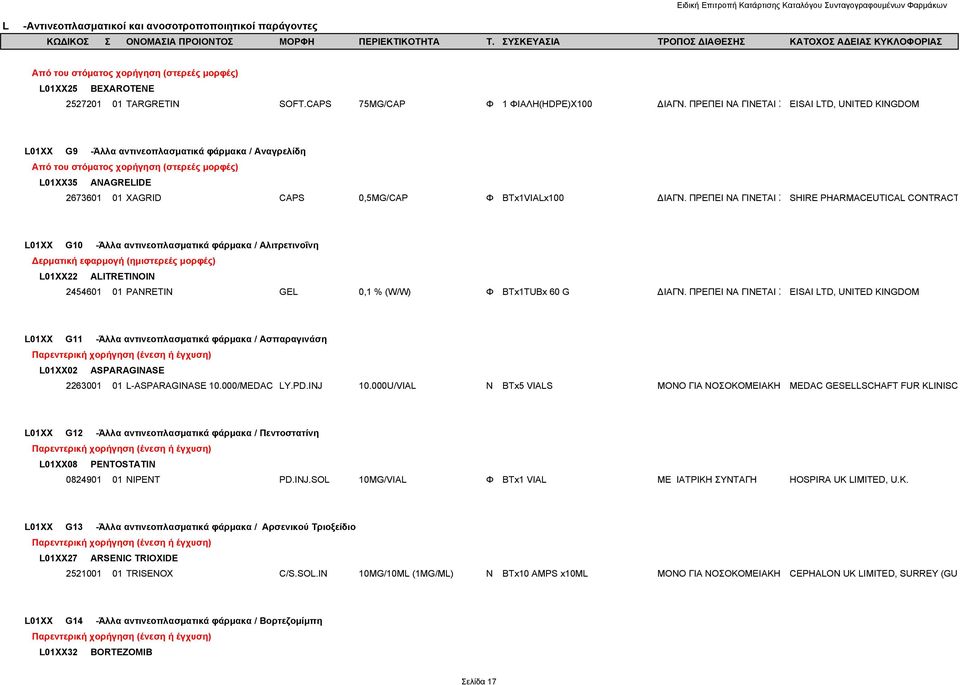Click group heading G10 Αλιτρετινοΐνη
Screen dimensions: 960x685
coord(171,245)
